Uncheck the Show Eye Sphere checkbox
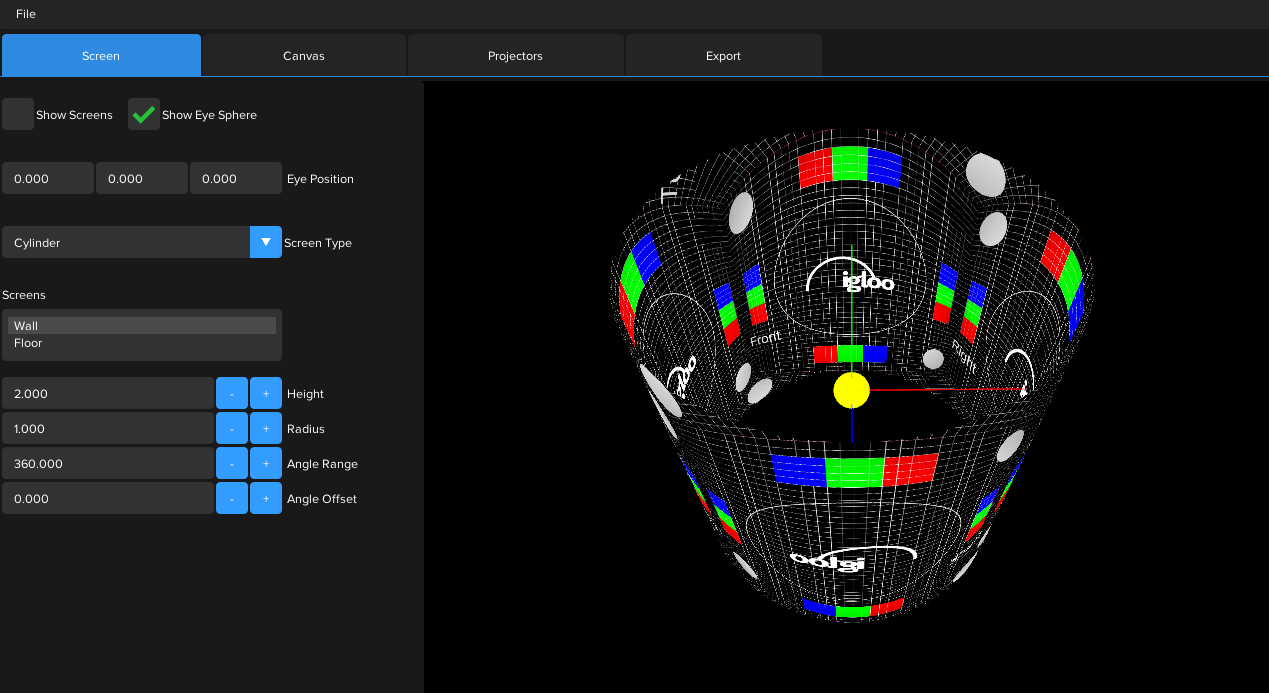 point(144,115)
